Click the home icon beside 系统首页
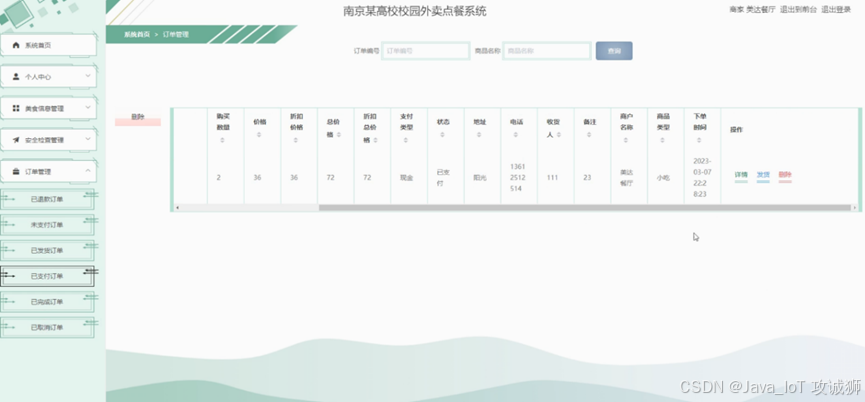865x402 pixels. [16, 45]
